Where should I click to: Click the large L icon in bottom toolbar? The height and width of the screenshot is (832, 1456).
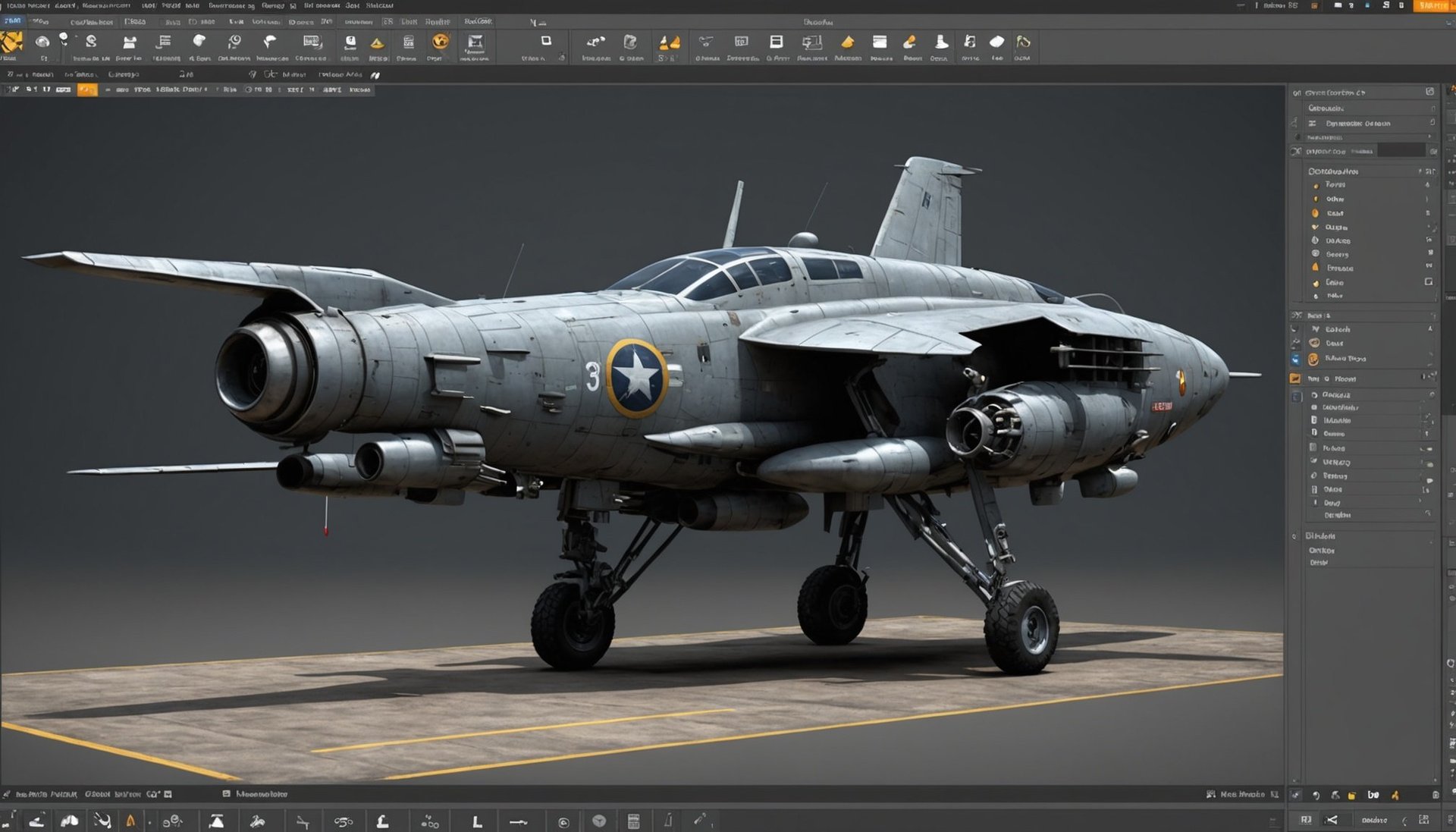click(477, 821)
